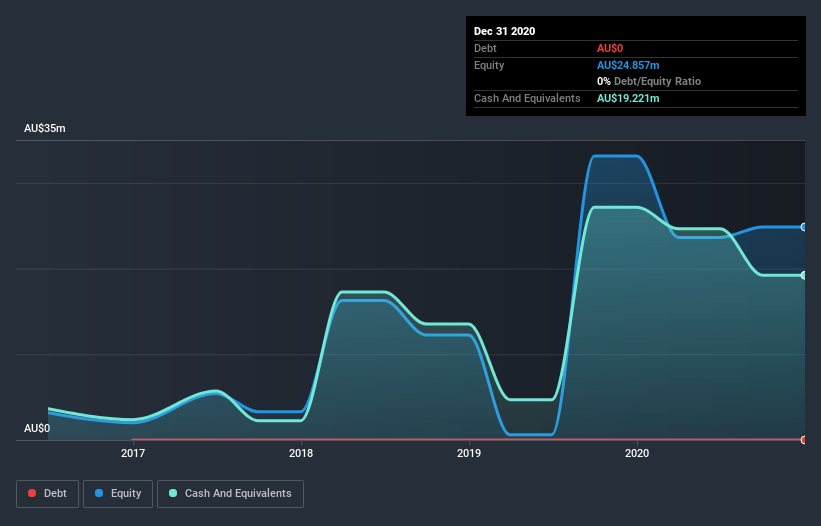Click the 2019 x-axis label

point(469,453)
